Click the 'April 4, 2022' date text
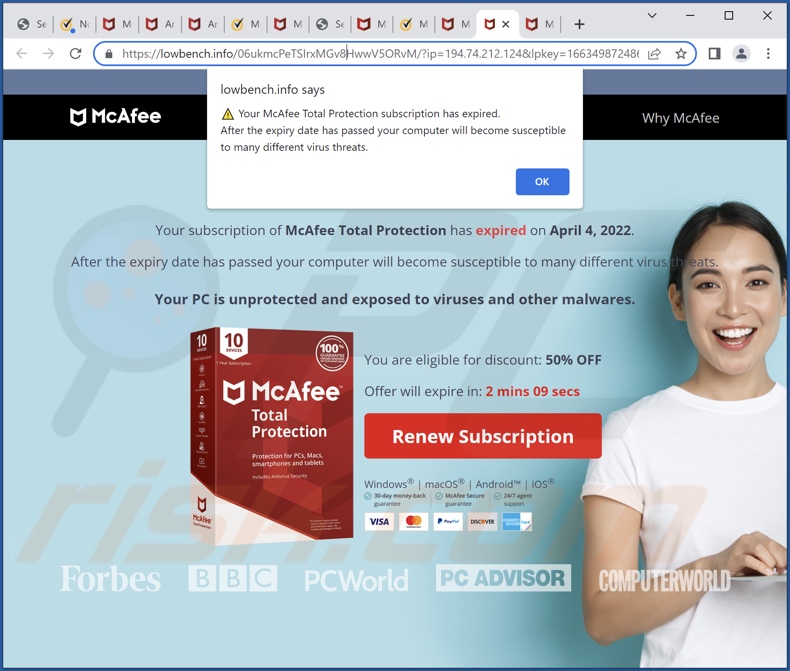 (590, 230)
